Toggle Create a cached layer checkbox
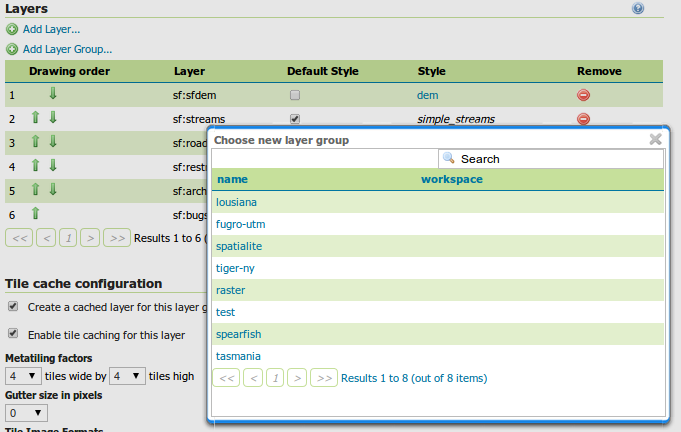The height and width of the screenshot is (432, 681). (x=13, y=307)
